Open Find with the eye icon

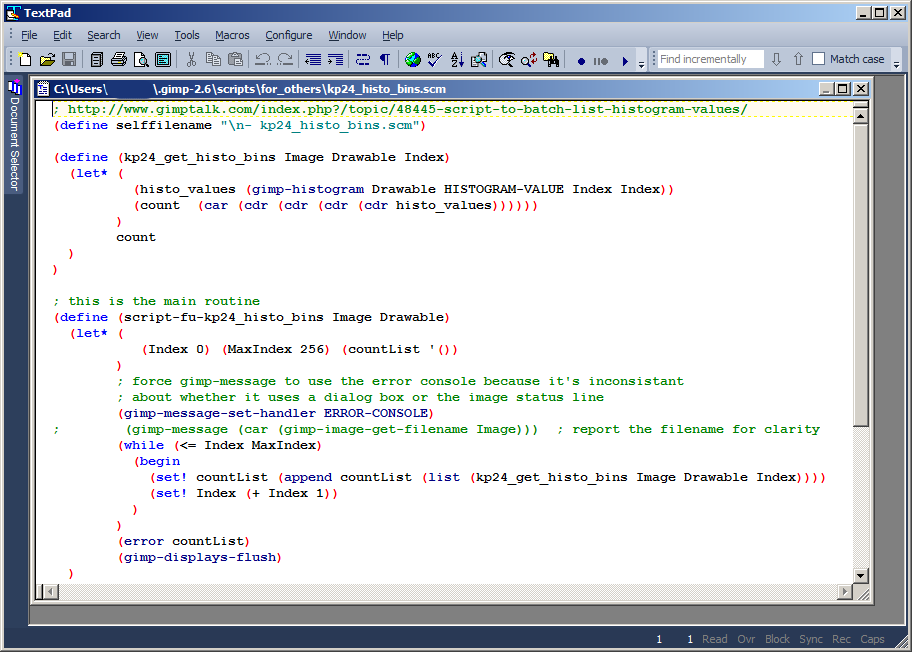point(507,59)
